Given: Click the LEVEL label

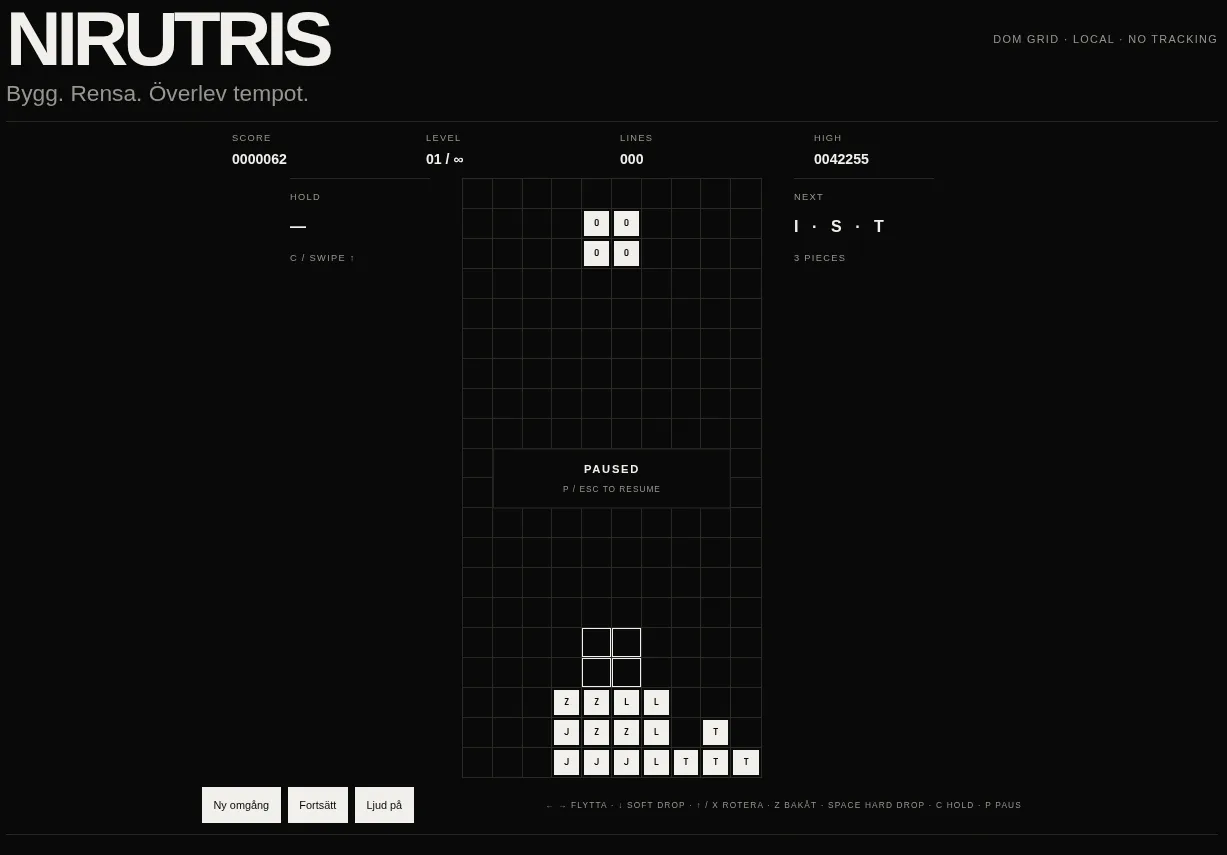Looking at the screenshot, I should tap(444, 138).
